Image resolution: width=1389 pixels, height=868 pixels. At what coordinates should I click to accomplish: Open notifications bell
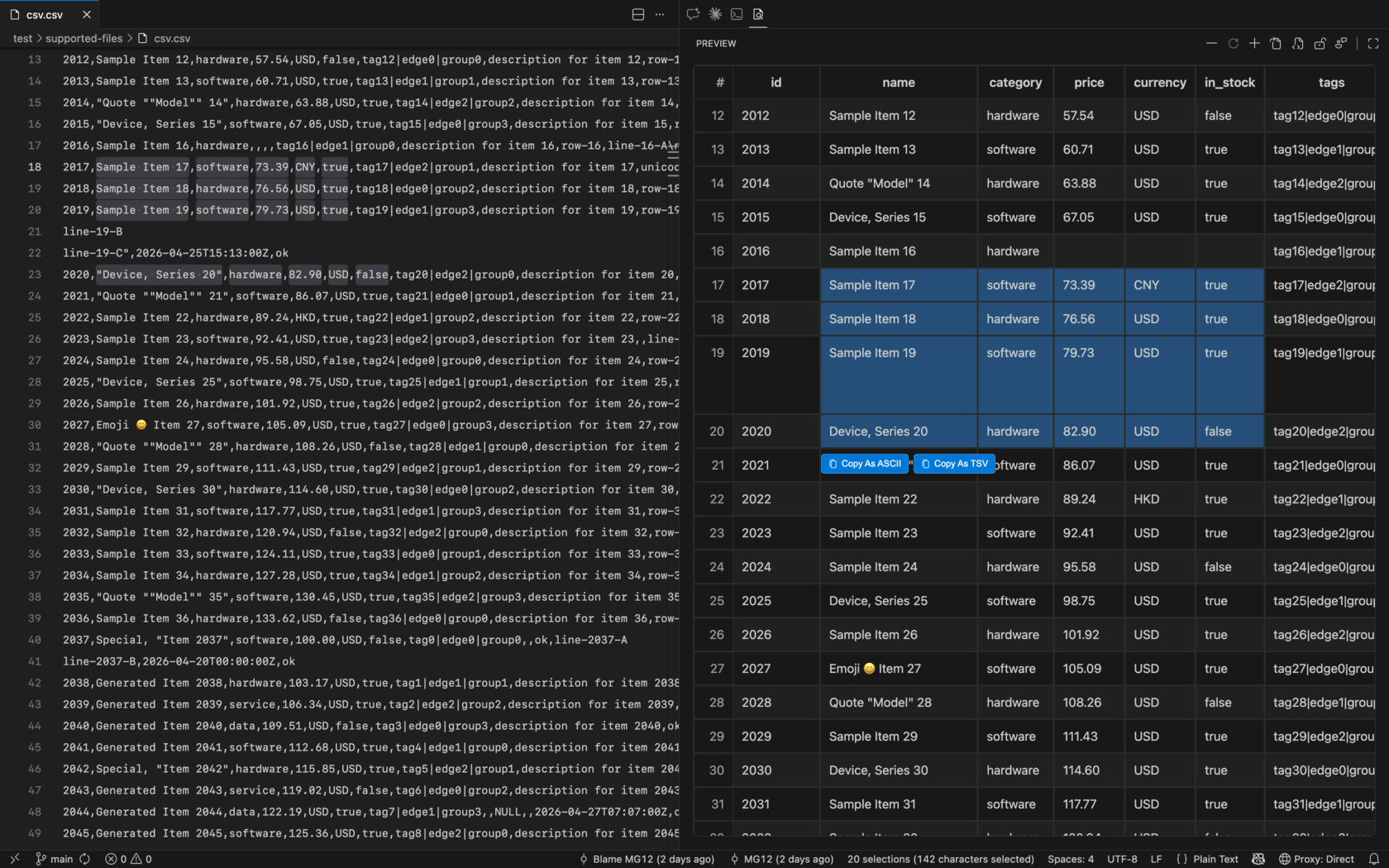[1373, 859]
